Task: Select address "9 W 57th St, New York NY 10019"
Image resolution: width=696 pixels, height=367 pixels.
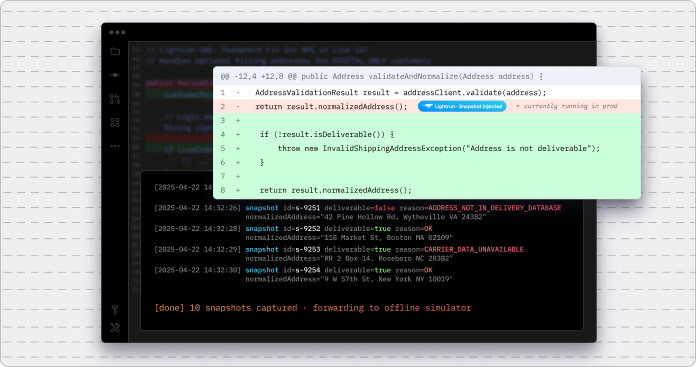Action: coord(386,279)
